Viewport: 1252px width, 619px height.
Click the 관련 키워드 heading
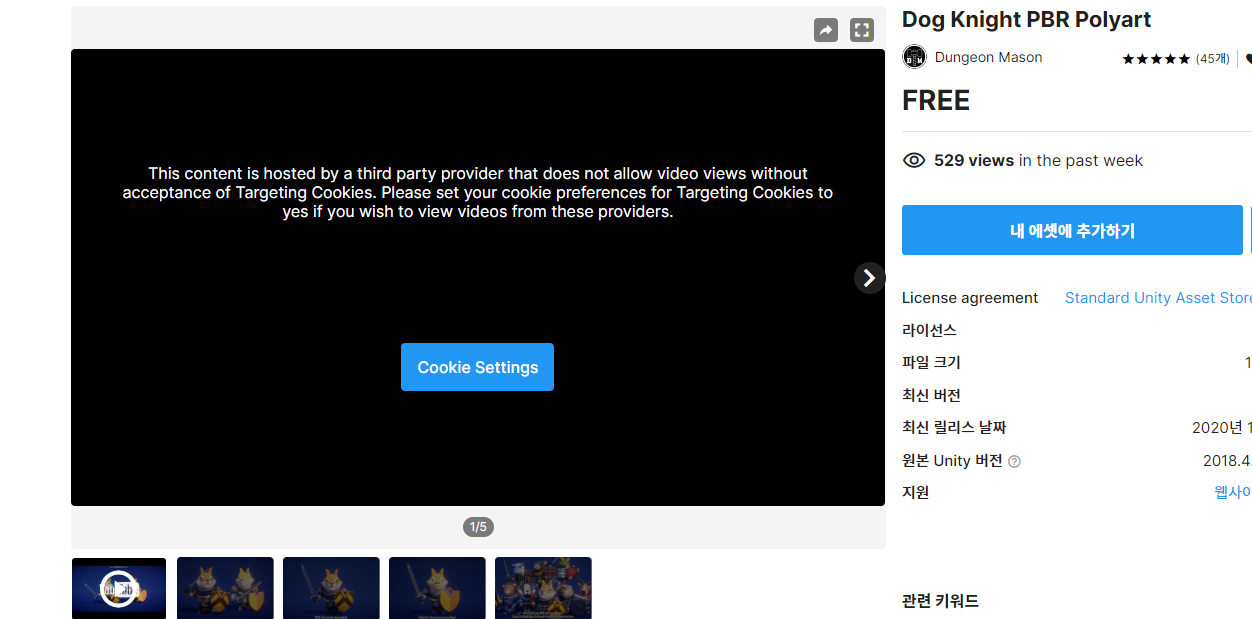point(940,601)
